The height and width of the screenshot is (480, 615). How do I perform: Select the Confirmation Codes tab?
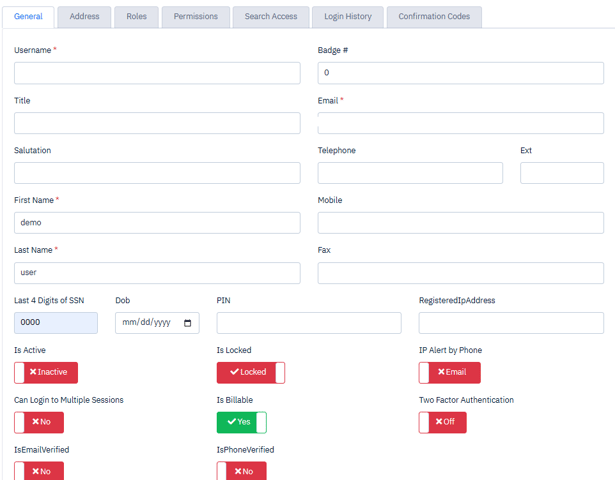click(x=434, y=17)
